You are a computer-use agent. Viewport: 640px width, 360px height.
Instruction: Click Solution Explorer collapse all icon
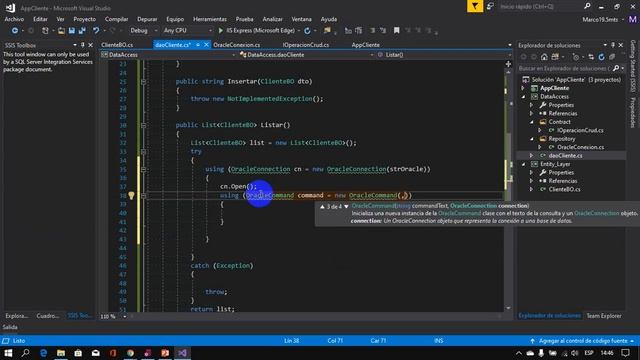click(612, 57)
